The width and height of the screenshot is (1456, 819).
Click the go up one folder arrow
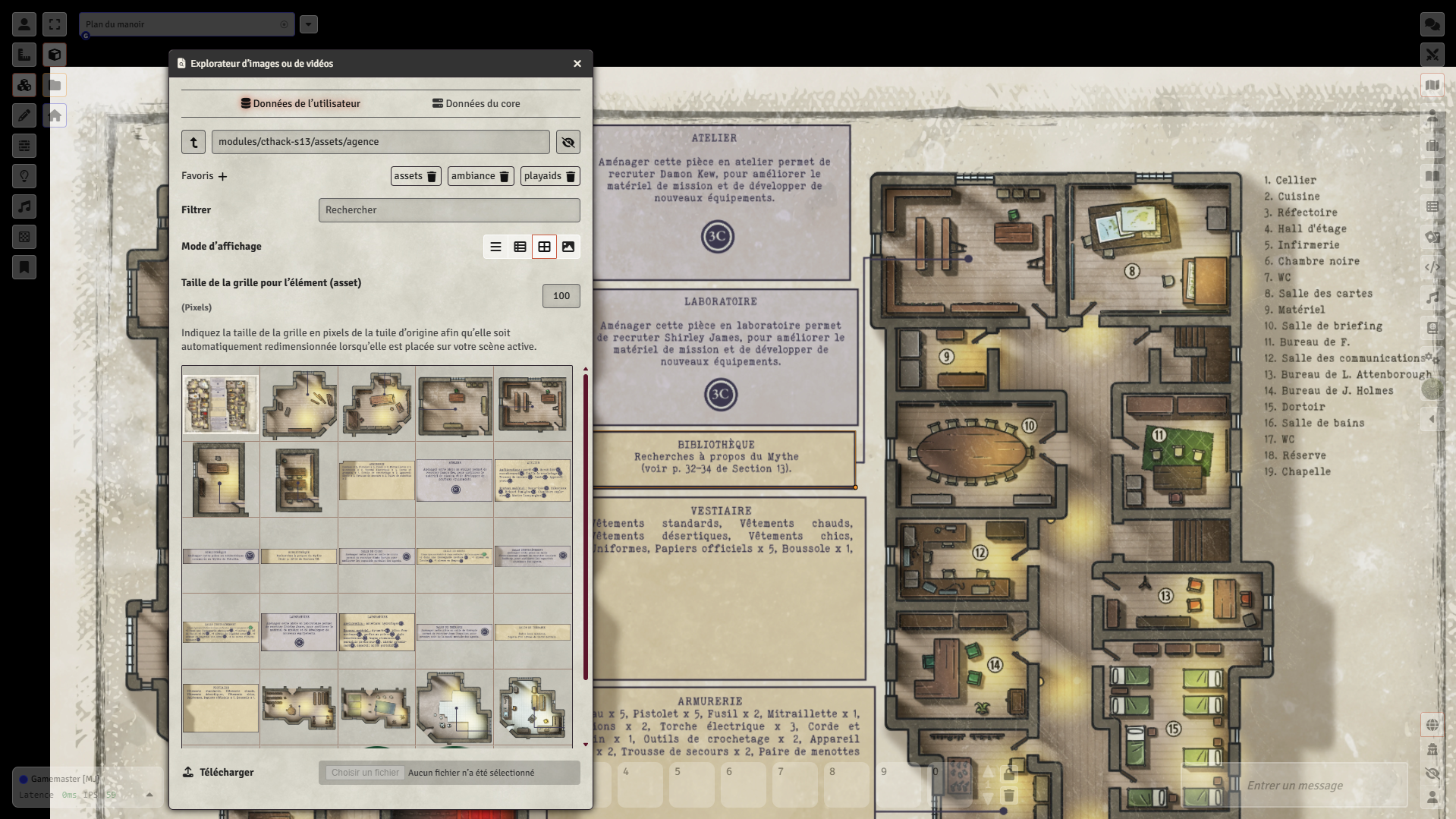point(193,142)
